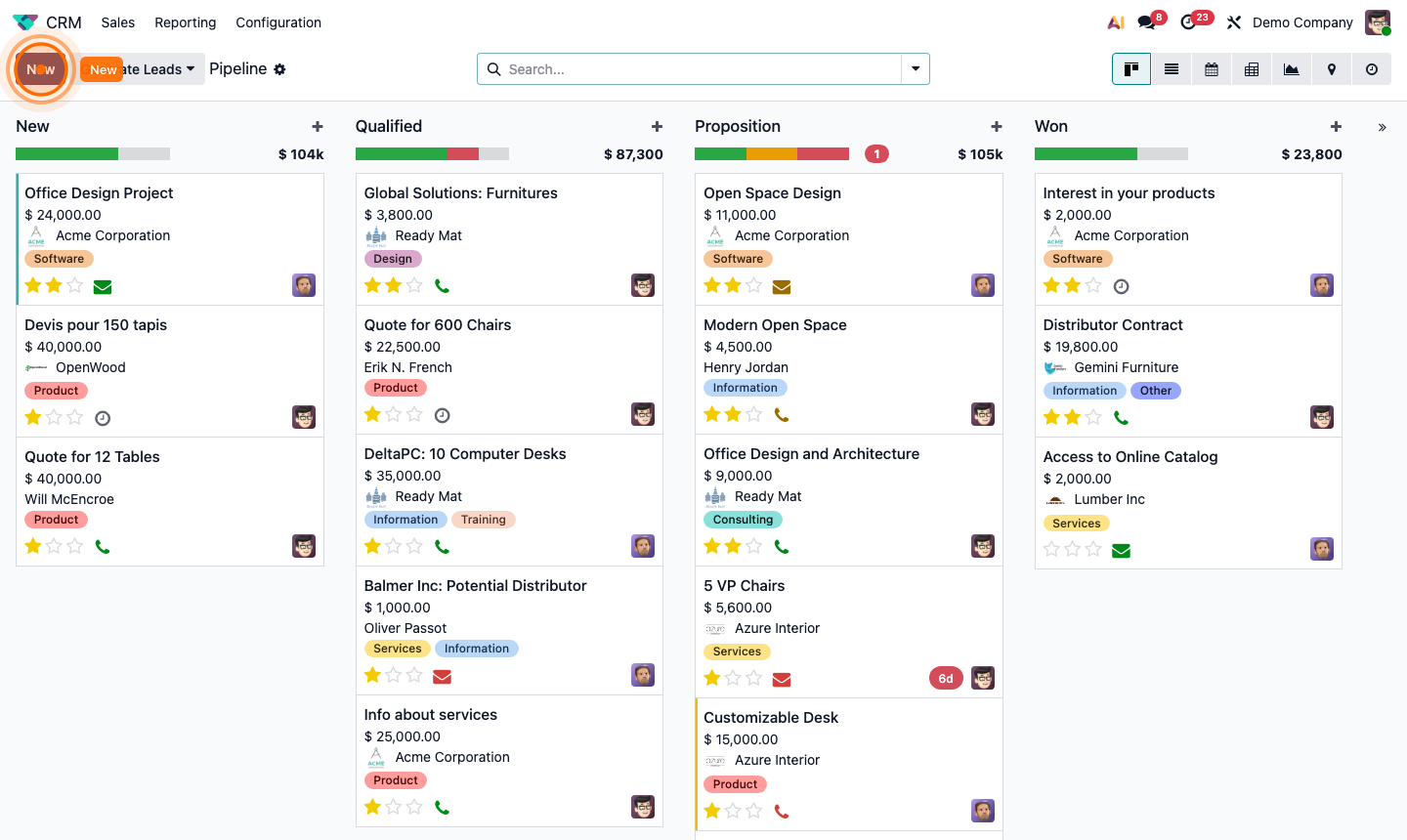
Task: Open the Sales menu
Action: click(x=117, y=21)
